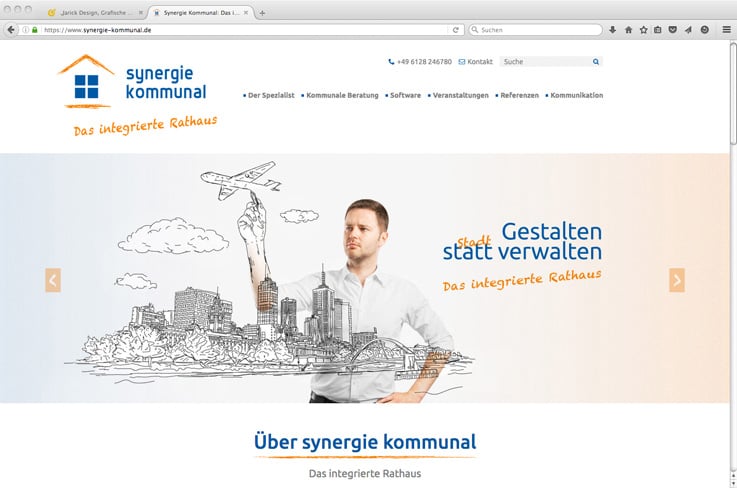Close the Jarick Design tab
The width and height of the screenshot is (737, 495).
click(141, 13)
